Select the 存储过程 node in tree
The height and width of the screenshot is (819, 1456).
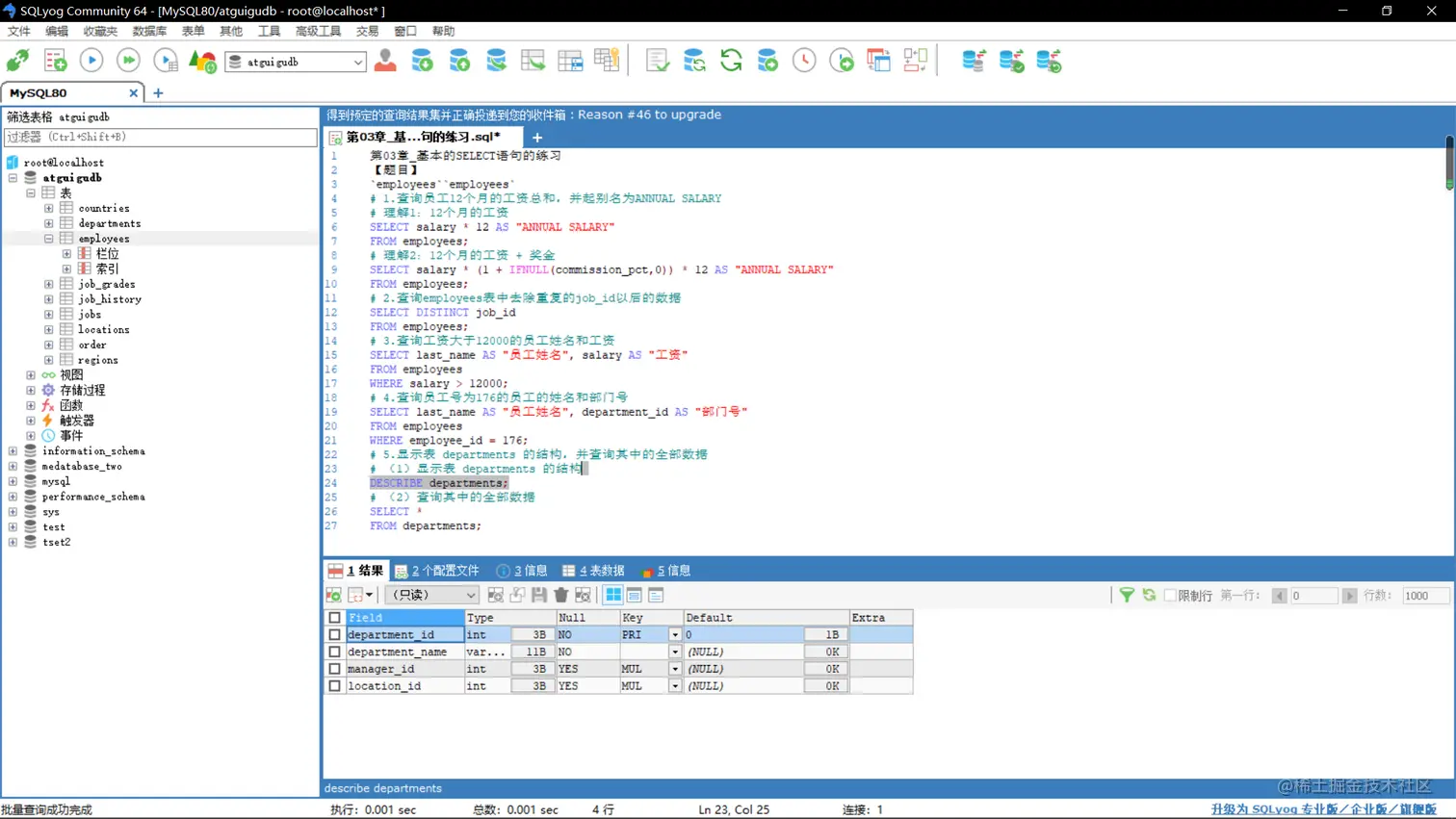[x=82, y=391]
